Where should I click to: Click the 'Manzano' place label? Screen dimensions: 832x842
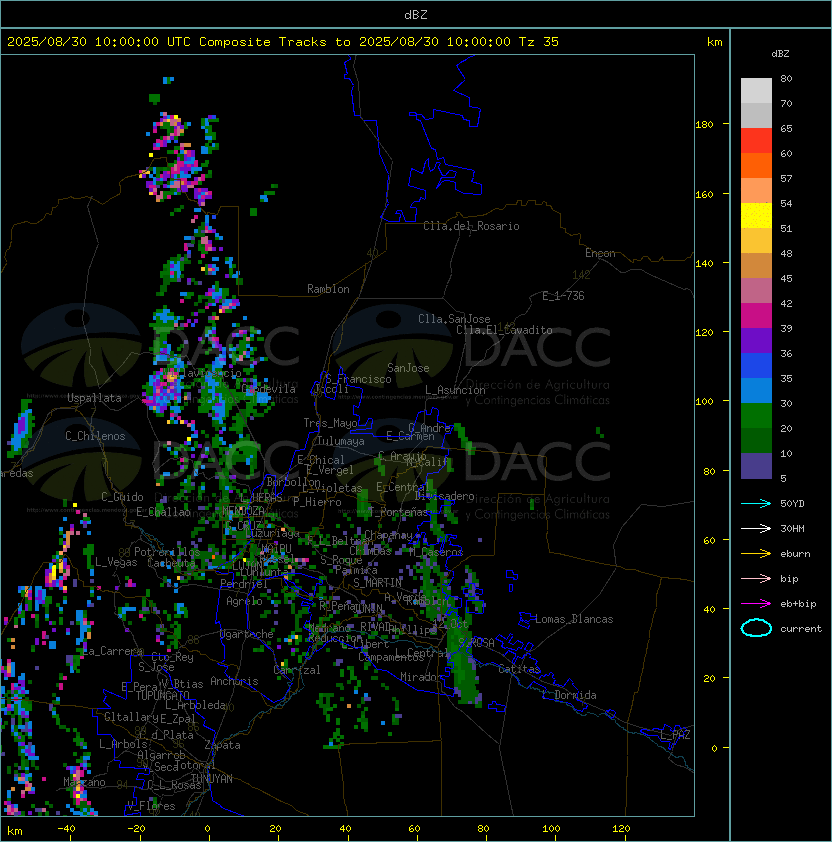pyautogui.click(x=84, y=782)
